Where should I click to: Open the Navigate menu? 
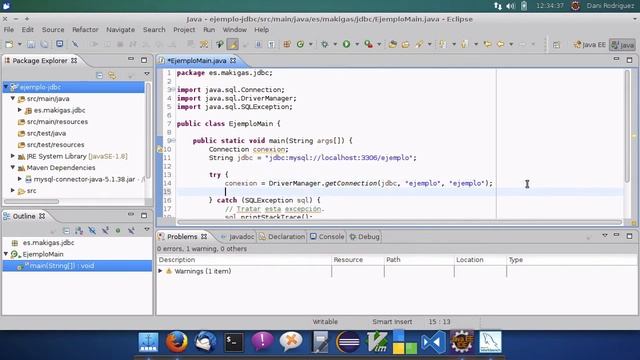[120, 29]
